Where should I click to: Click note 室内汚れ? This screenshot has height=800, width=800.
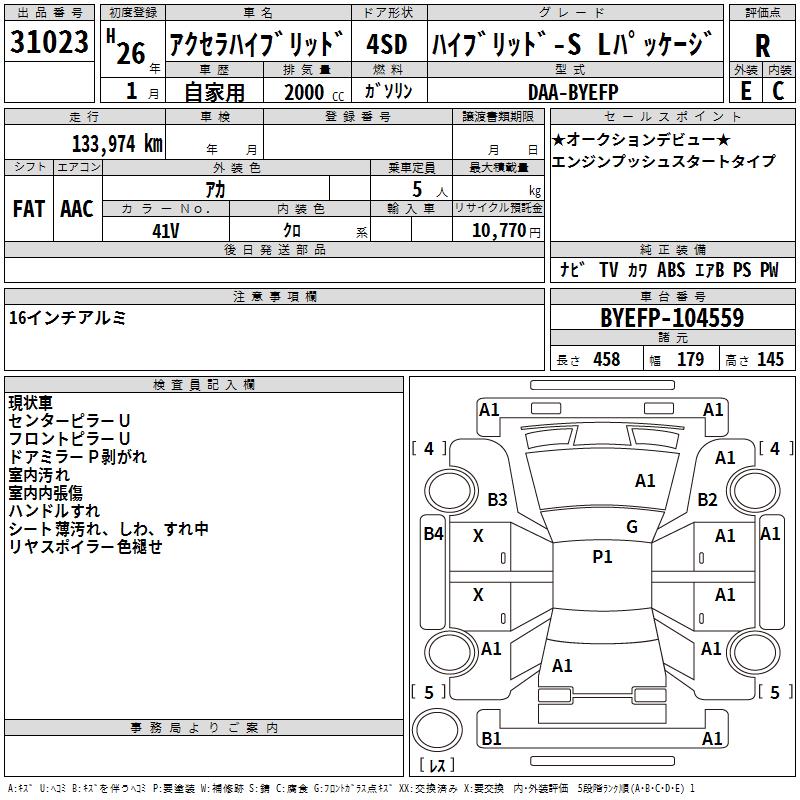pos(39,474)
